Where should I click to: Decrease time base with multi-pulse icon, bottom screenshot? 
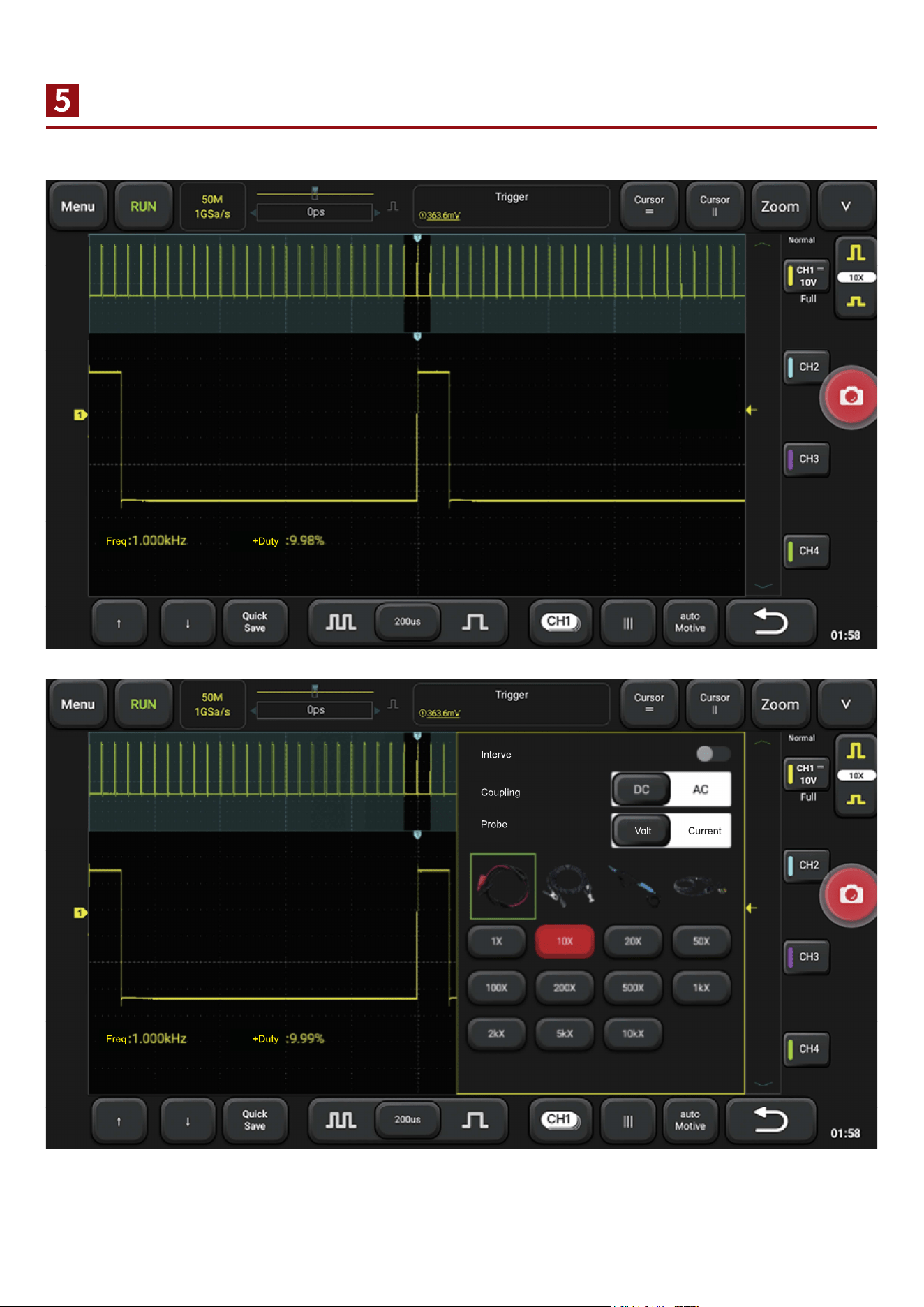tap(341, 1120)
